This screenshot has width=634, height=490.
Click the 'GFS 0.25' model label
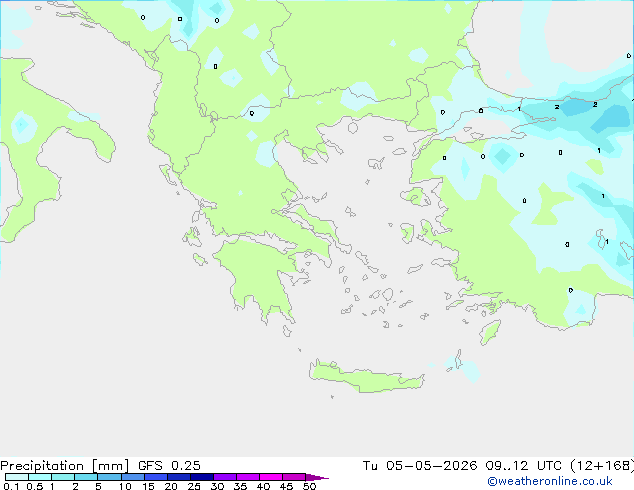(x=169, y=466)
